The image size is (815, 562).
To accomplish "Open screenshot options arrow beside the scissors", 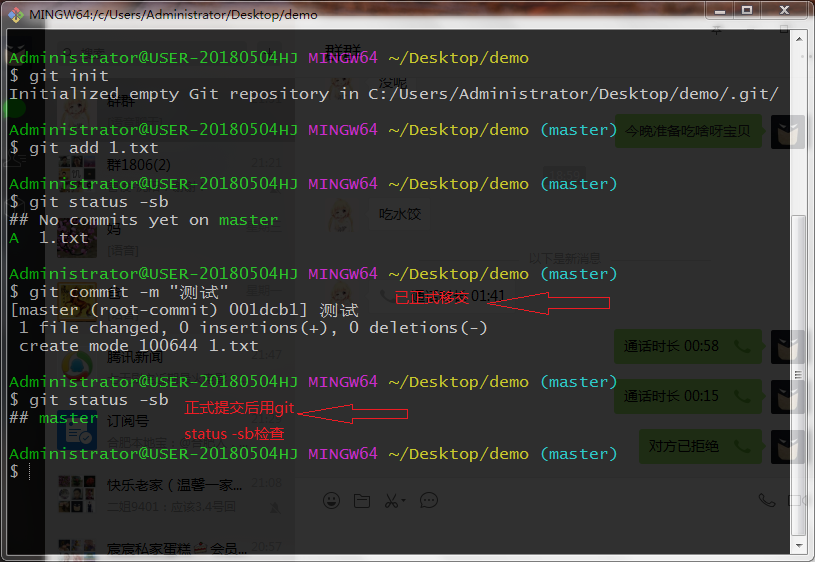I will pyautogui.click(x=403, y=501).
